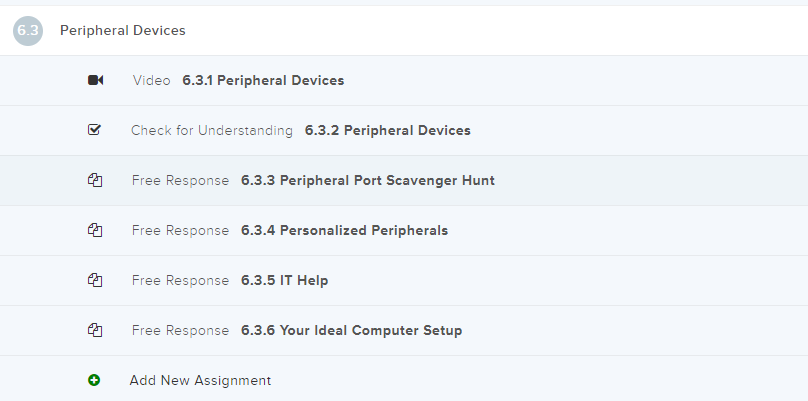
Task: Click the green plus Add Assignment icon
Action: coord(95,380)
